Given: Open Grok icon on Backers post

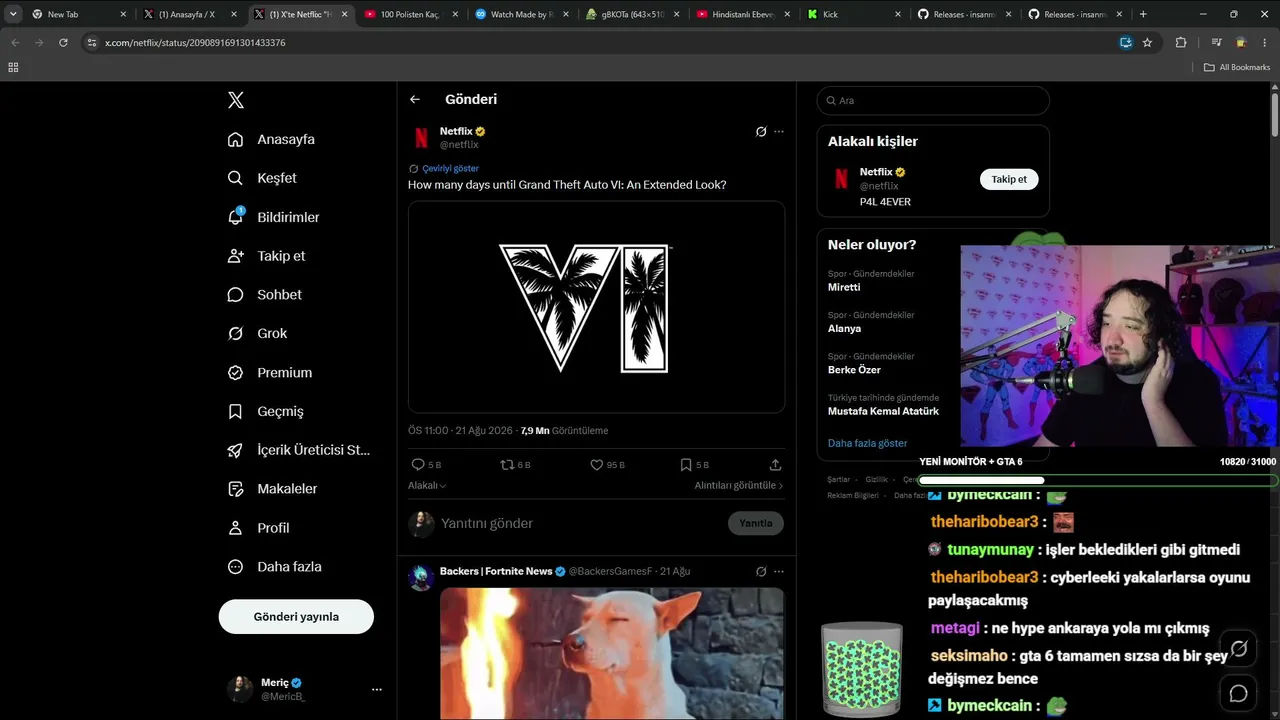Looking at the screenshot, I should 761,571.
